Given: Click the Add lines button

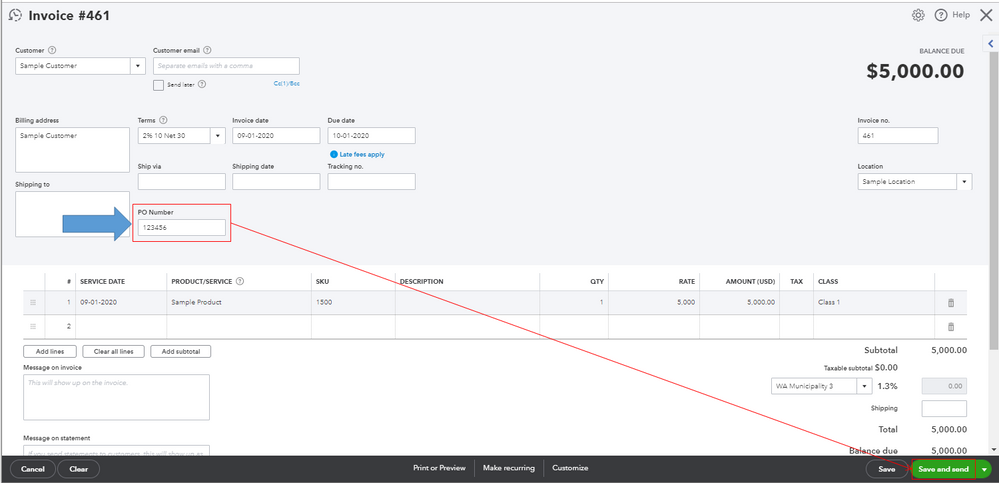Looking at the screenshot, I should [x=49, y=352].
